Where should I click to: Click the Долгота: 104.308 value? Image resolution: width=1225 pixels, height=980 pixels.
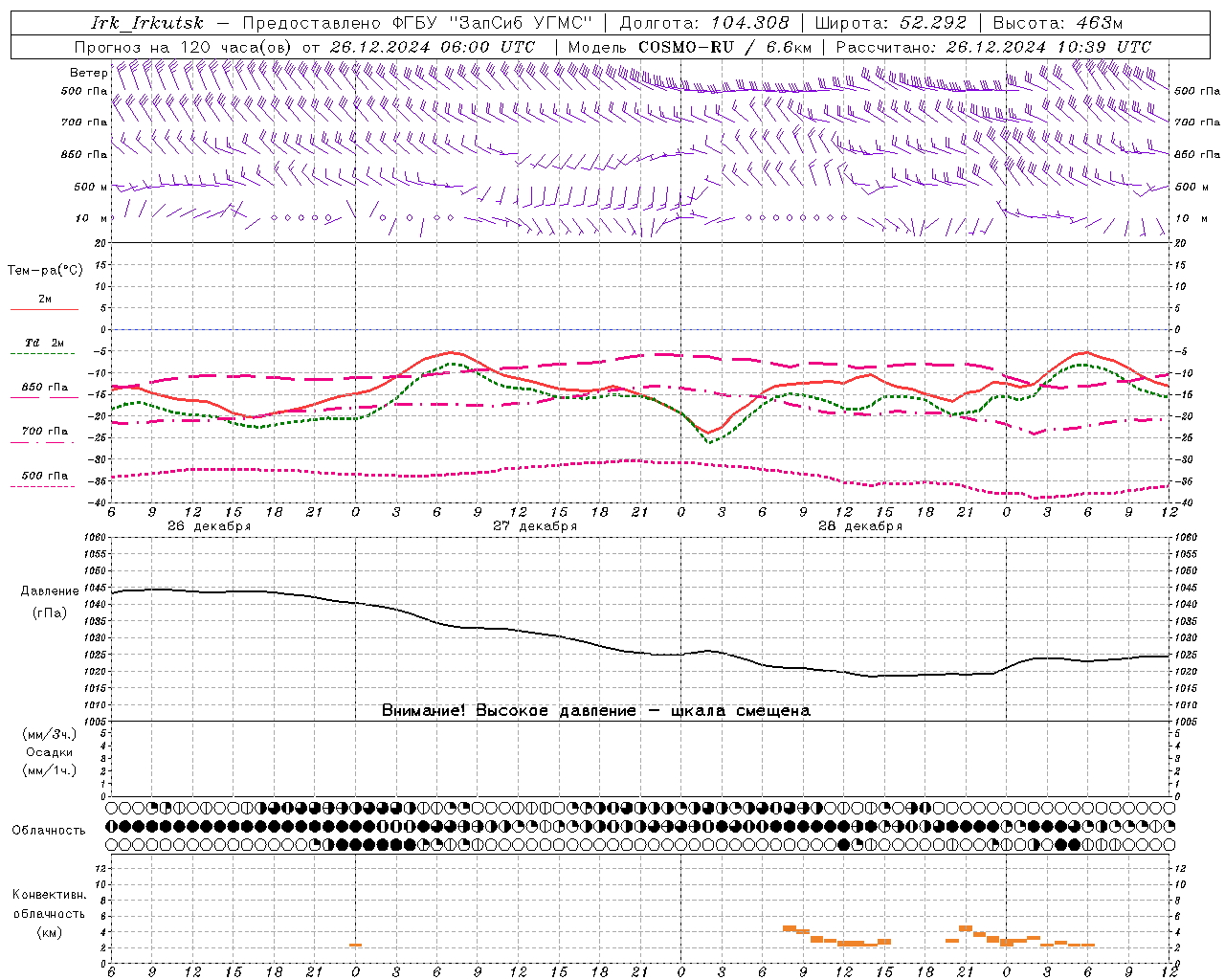tap(704, 23)
